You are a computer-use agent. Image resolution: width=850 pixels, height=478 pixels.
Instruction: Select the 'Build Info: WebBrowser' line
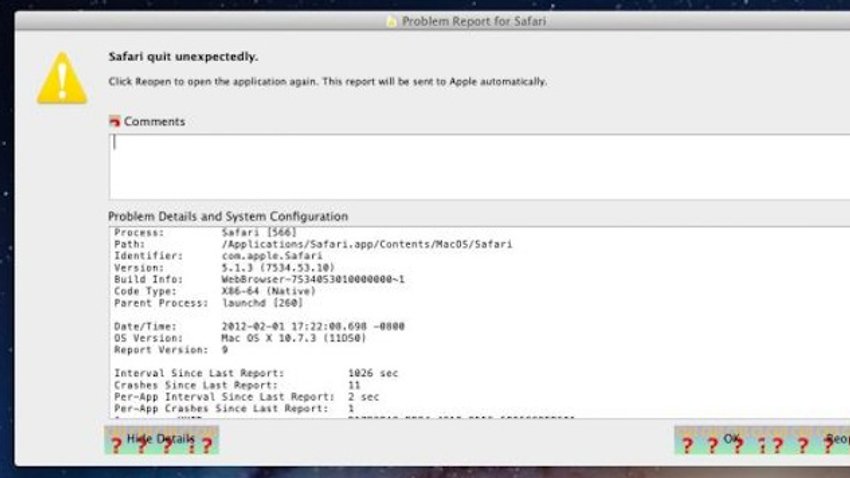[x=259, y=280]
